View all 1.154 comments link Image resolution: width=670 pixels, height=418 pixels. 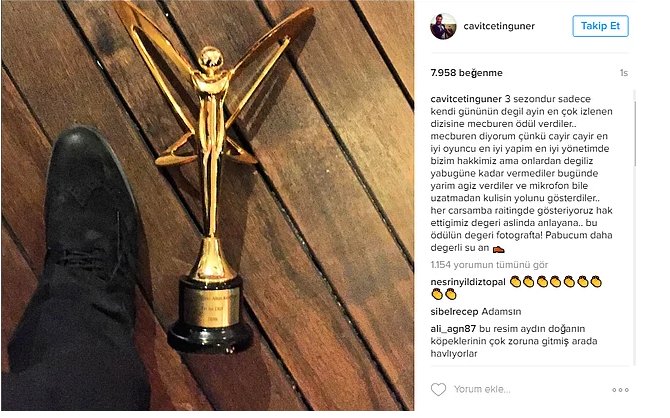coord(489,265)
